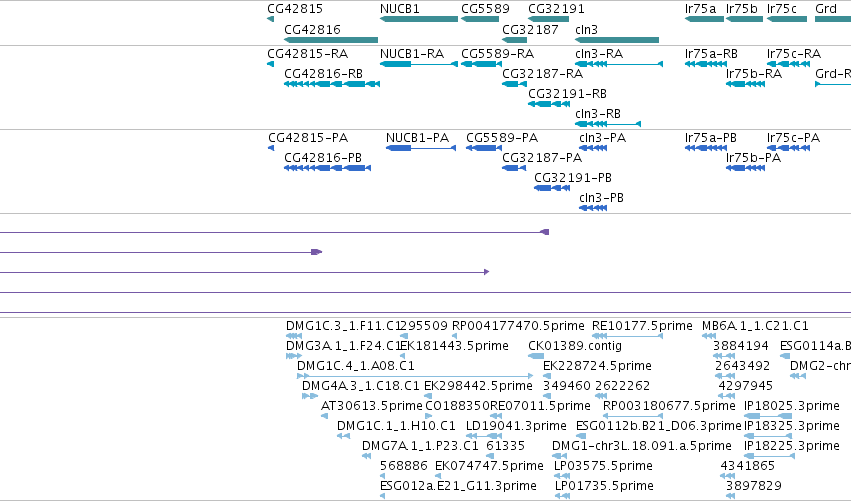Click the CG42815 gene label
This screenshot has height=501, width=851.
pyautogui.click(x=295, y=9)
